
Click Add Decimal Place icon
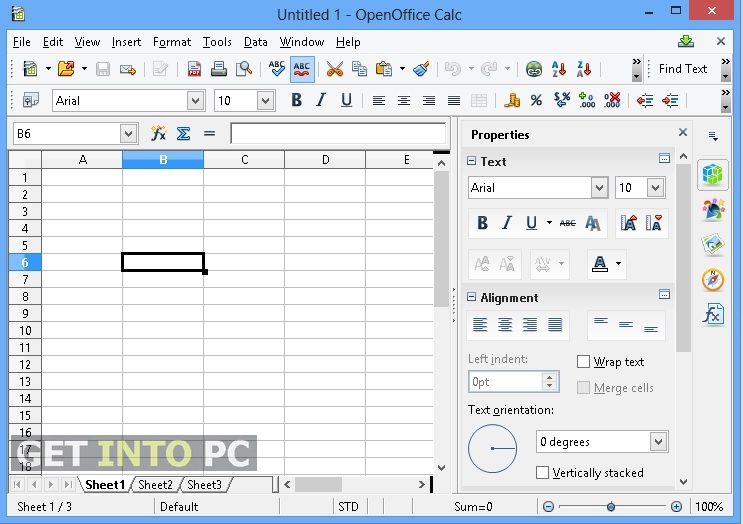pyautogui.click(x=587, y=100)
